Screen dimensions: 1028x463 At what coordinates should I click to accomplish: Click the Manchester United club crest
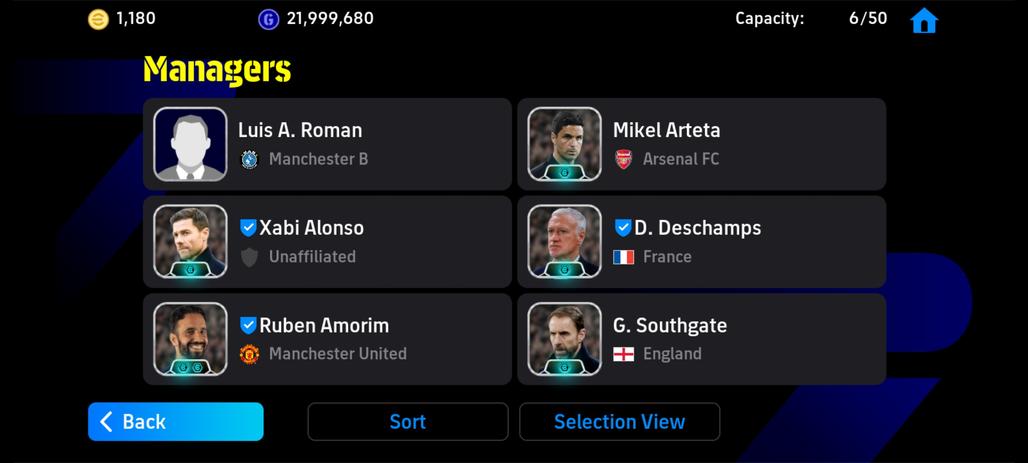tap(249, 354)
